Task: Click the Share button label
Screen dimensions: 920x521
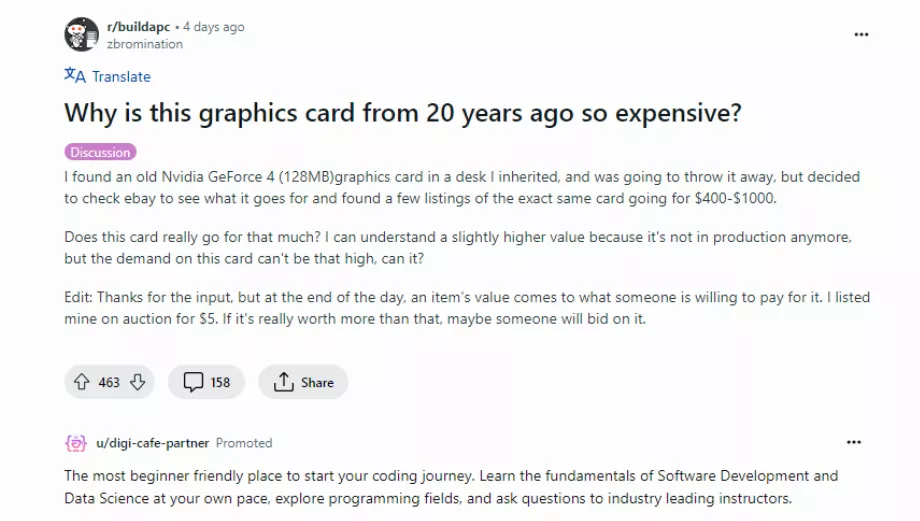Action: [317, 383]
